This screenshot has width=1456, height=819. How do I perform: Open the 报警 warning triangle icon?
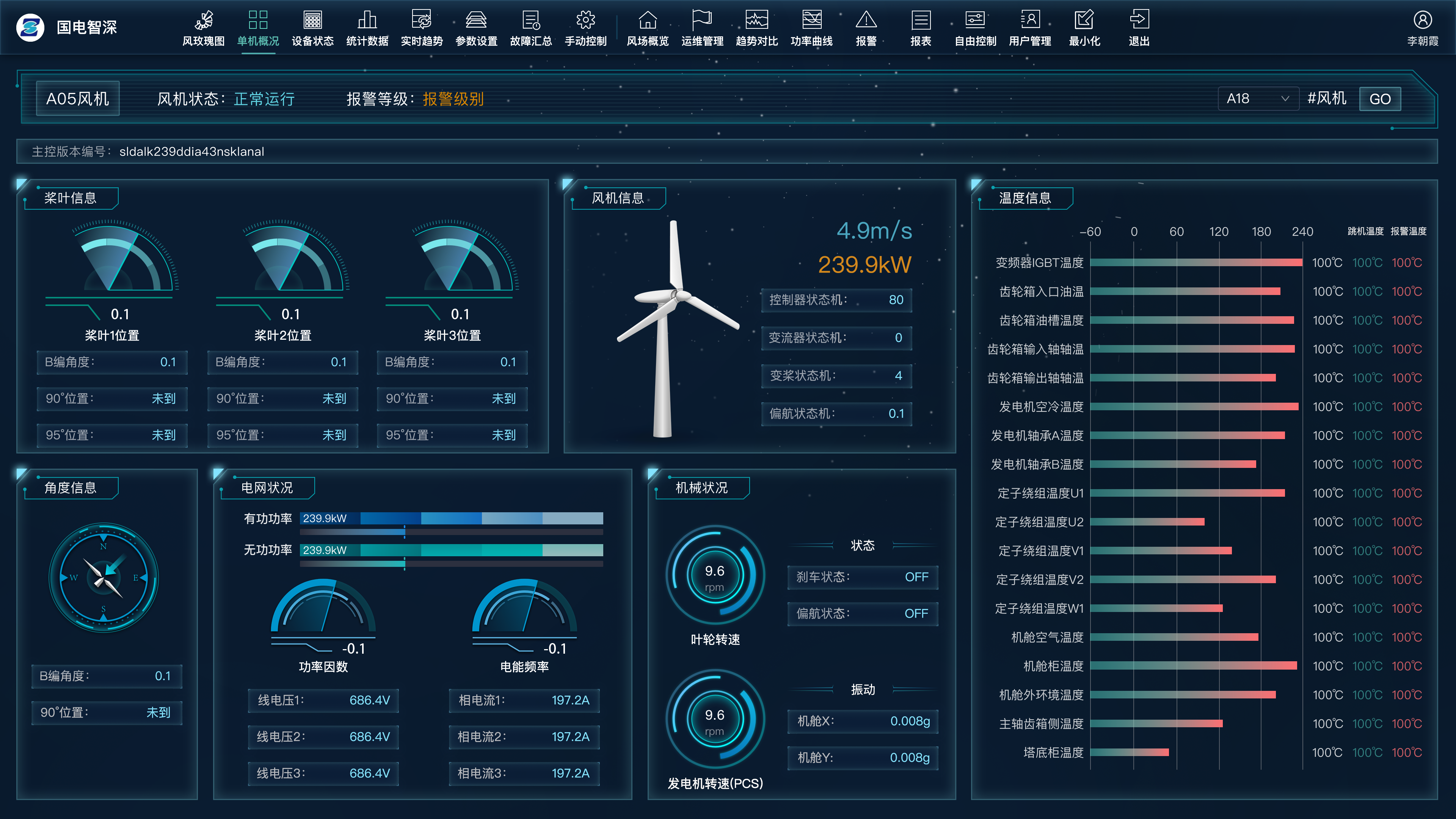coord(866,20)
